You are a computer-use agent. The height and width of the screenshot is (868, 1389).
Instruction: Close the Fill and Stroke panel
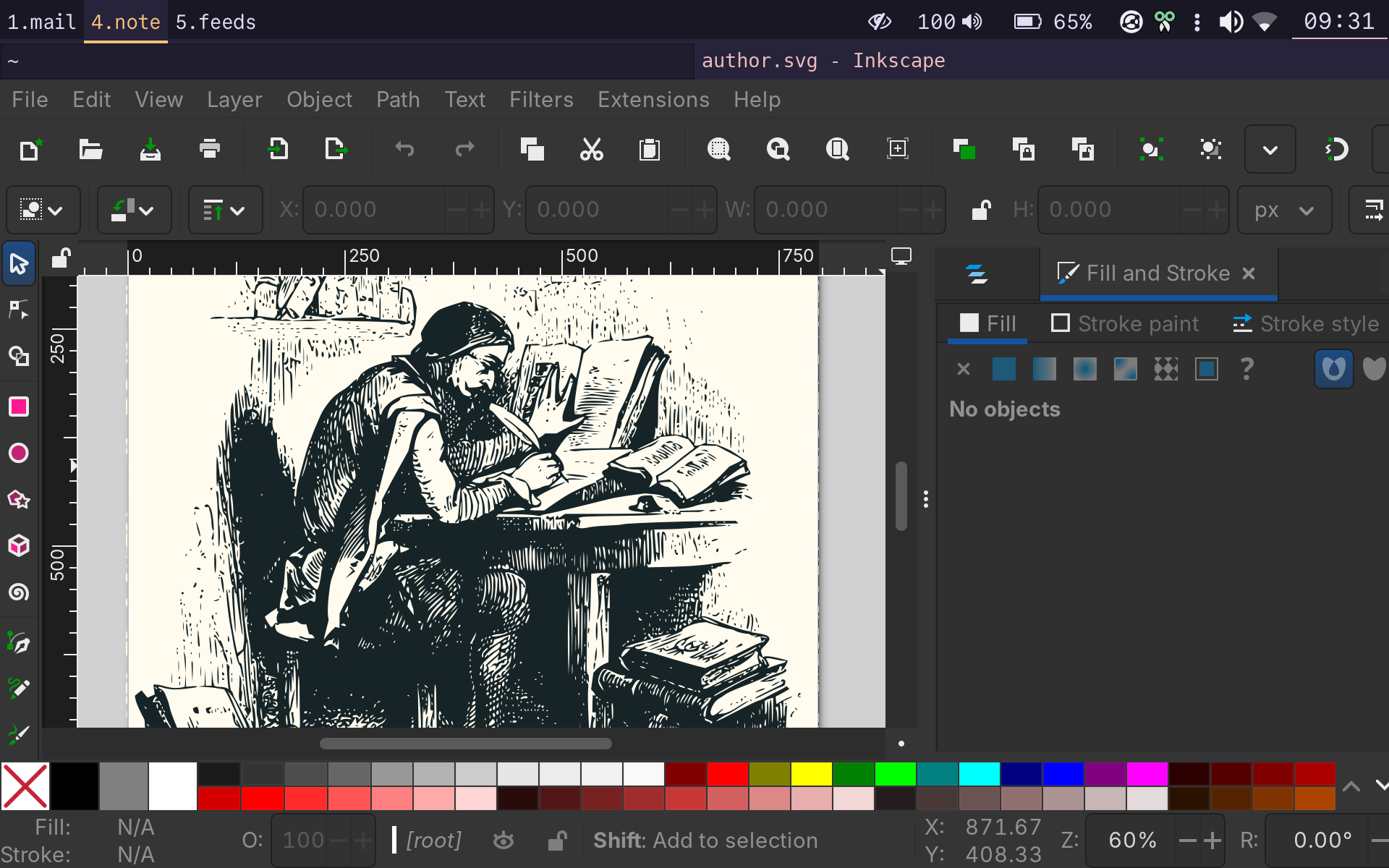point(1248,273)
